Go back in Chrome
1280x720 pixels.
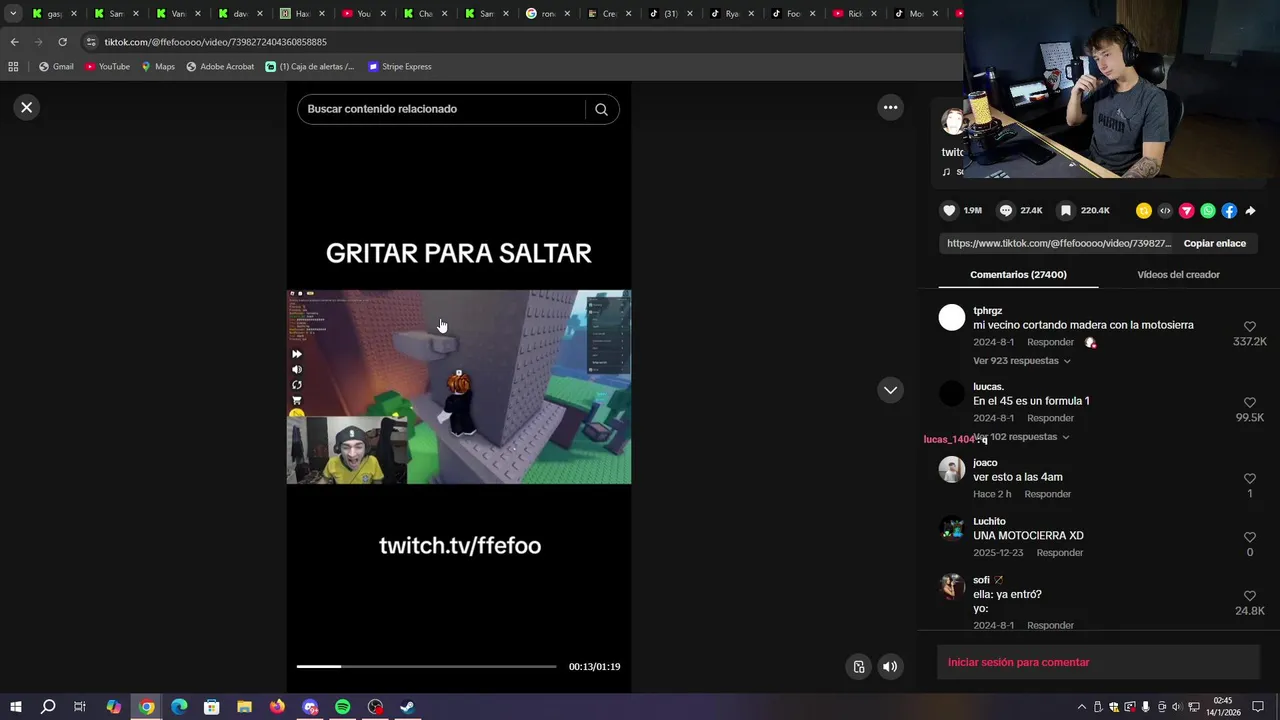click(14, 42)
